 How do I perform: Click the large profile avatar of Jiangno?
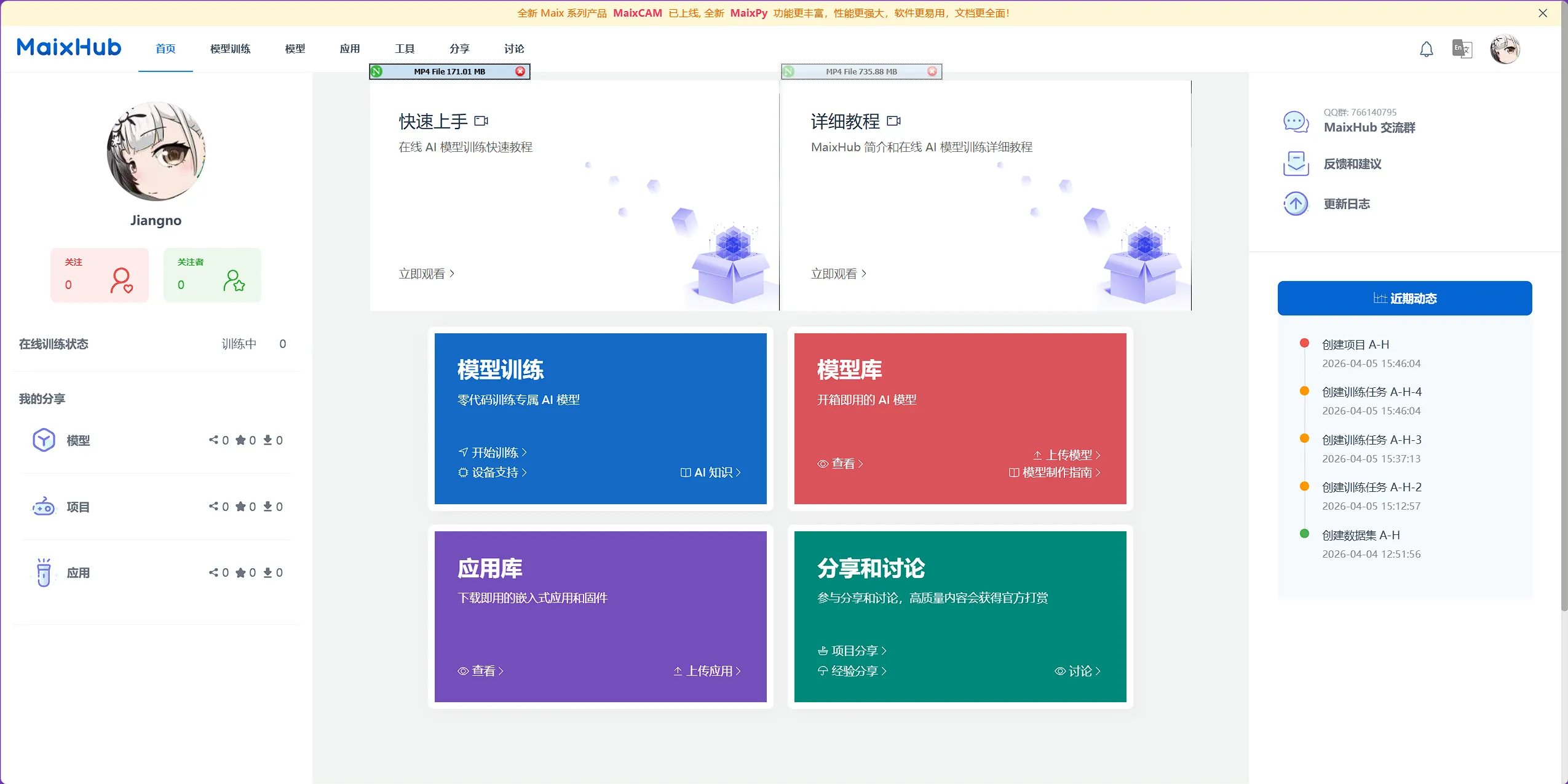pyautogui.click(x=156, y=152)
